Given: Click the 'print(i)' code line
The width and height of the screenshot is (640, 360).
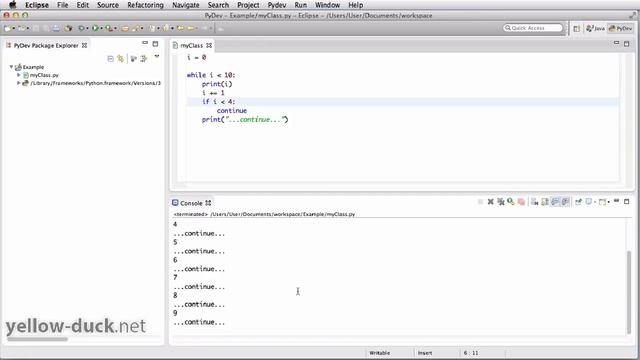Looking at the screenshot, I should click(x=217, y=84).
